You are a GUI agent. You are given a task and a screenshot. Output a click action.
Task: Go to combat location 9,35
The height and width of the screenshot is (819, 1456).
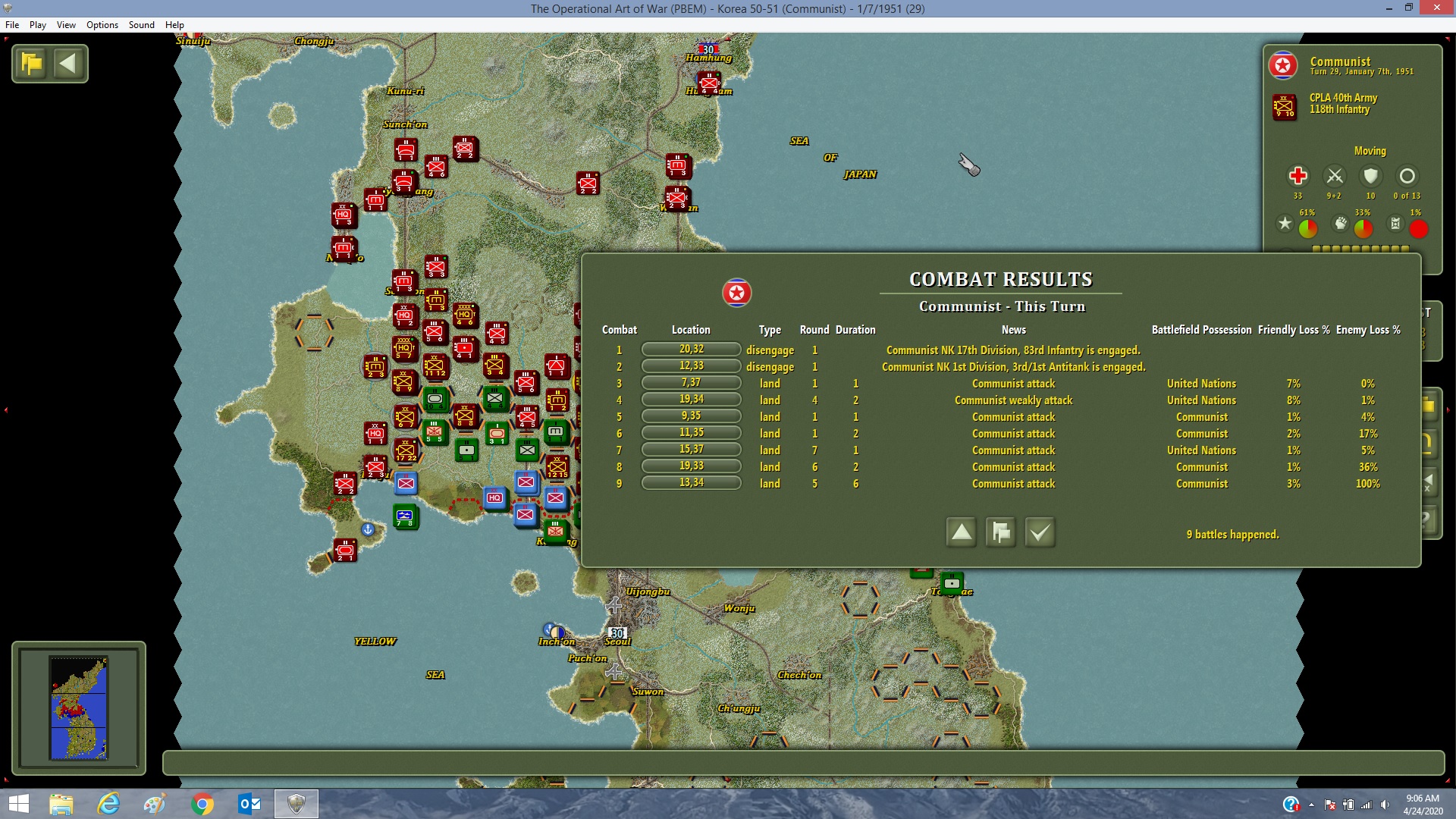click(692, 416)
